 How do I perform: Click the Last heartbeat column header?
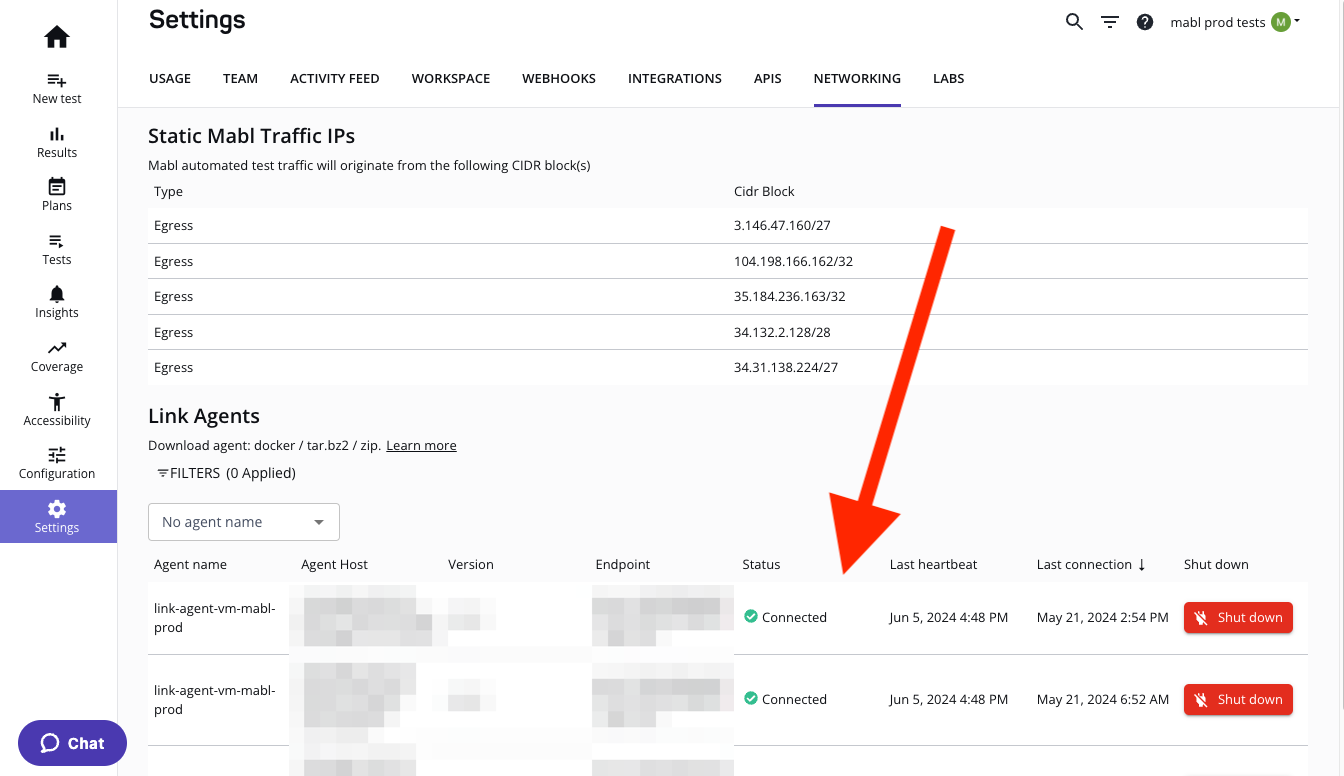(x=932, y=564)
